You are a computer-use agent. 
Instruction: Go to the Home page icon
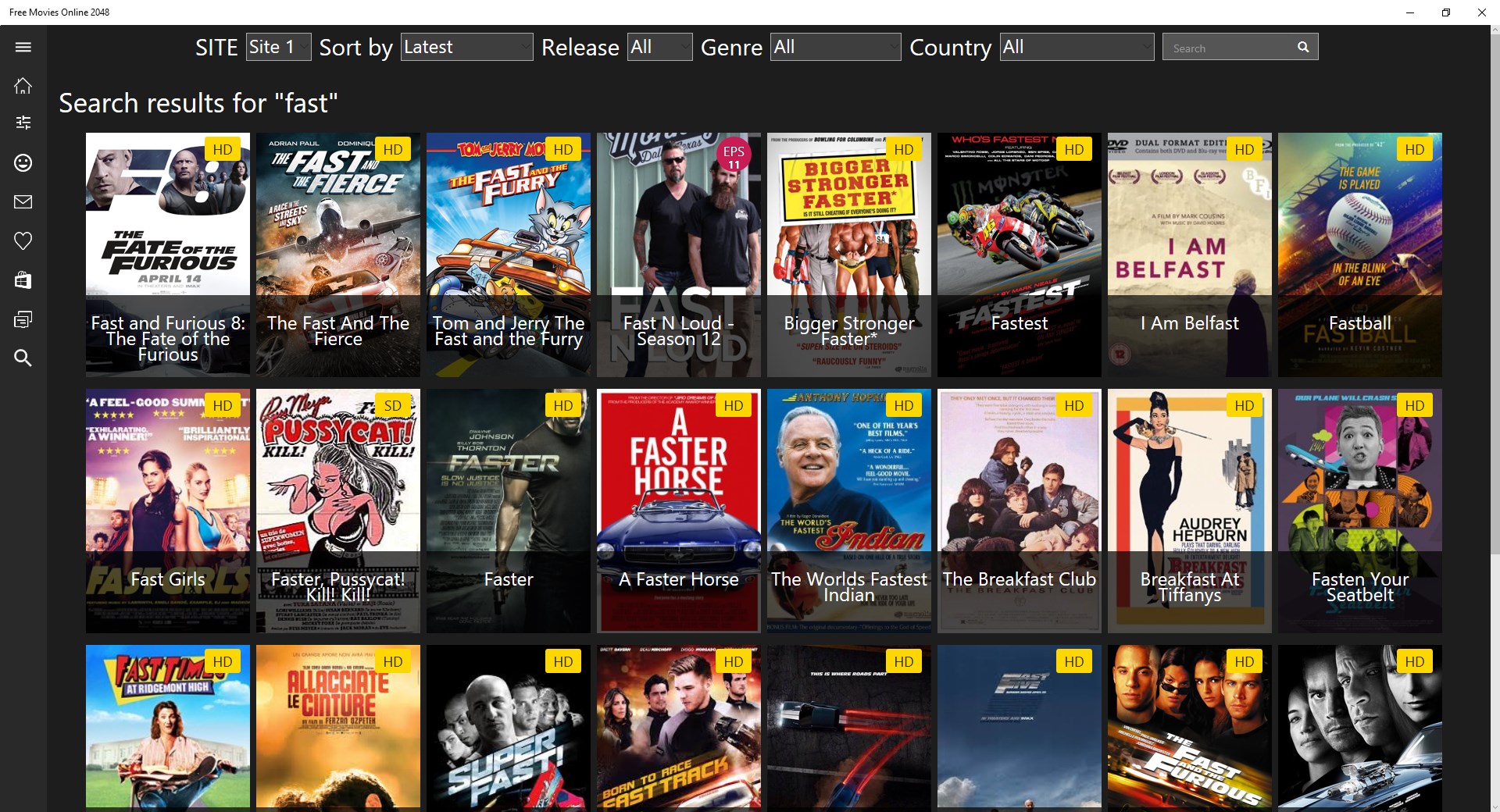(x=23, y=85)
